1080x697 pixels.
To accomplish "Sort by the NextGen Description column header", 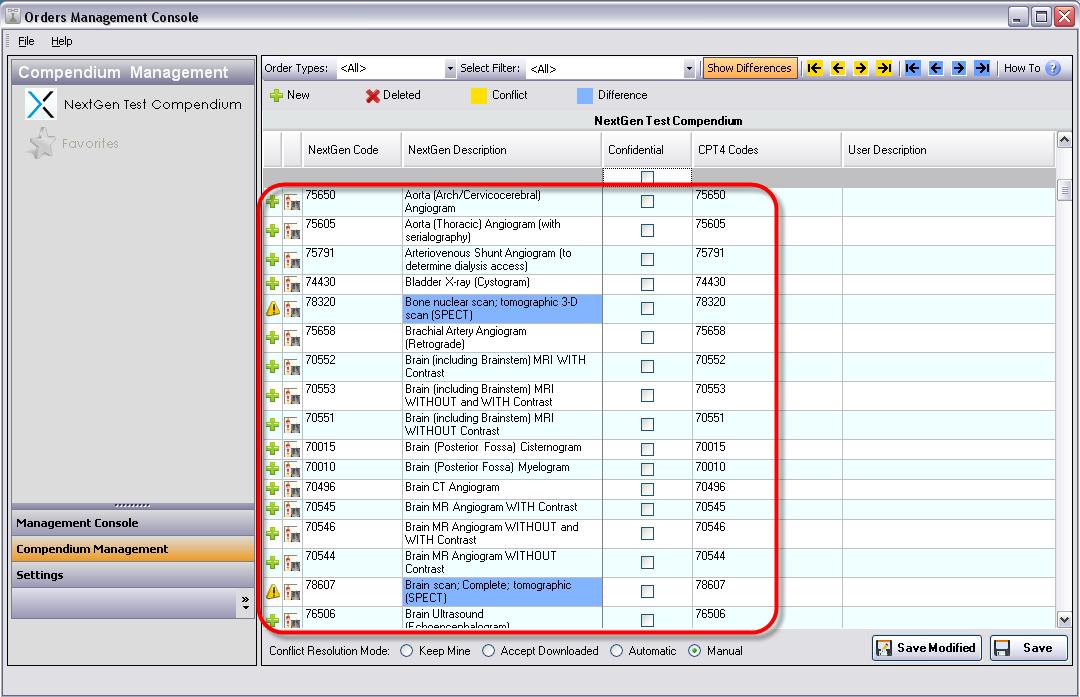I will pos(501,149).
